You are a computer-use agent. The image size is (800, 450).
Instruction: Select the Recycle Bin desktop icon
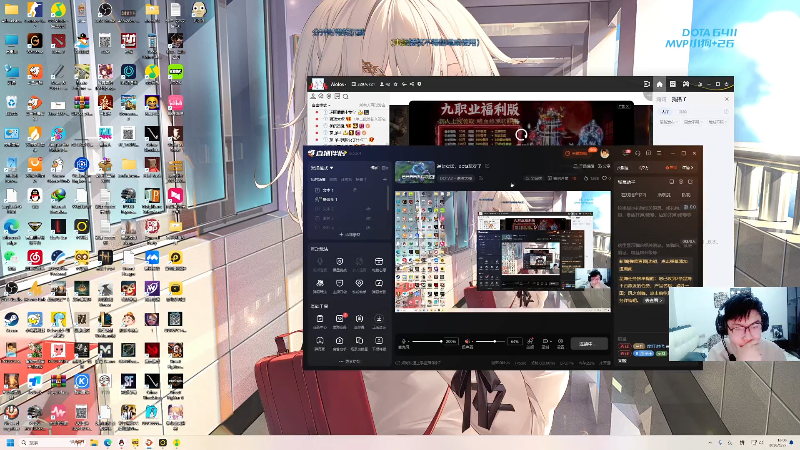tap(11, 106)
